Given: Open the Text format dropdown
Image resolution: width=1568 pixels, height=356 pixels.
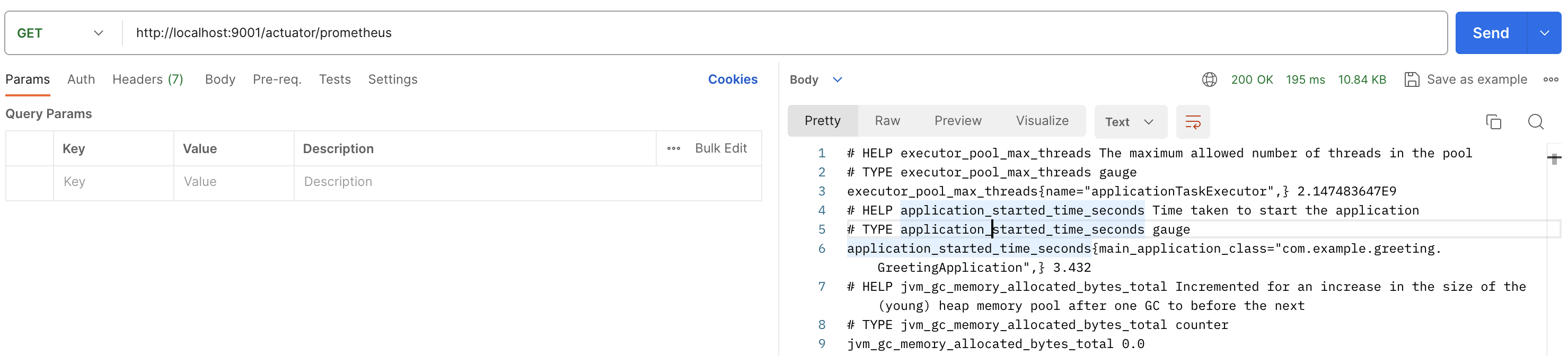Looking at the screenshot, I should tap(1129, 122).
